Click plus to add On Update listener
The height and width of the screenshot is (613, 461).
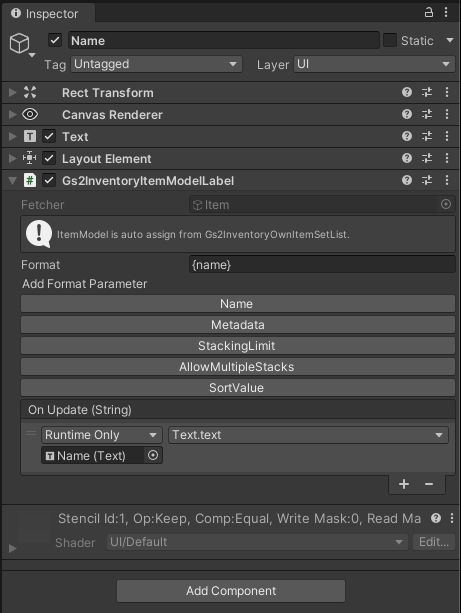pyautogui.click(x=404, y=484)
